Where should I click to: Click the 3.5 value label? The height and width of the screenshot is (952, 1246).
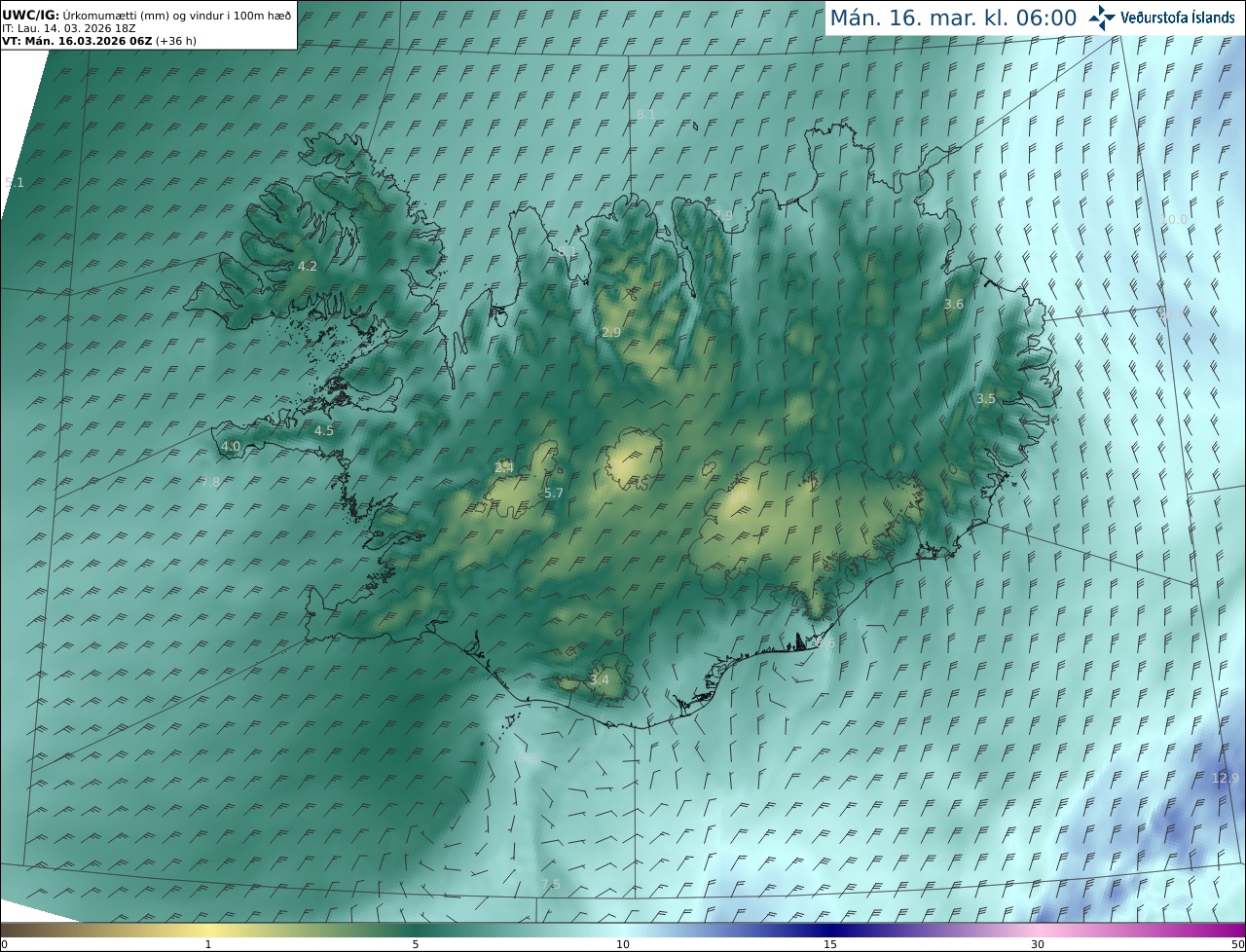tap(986, 398)
